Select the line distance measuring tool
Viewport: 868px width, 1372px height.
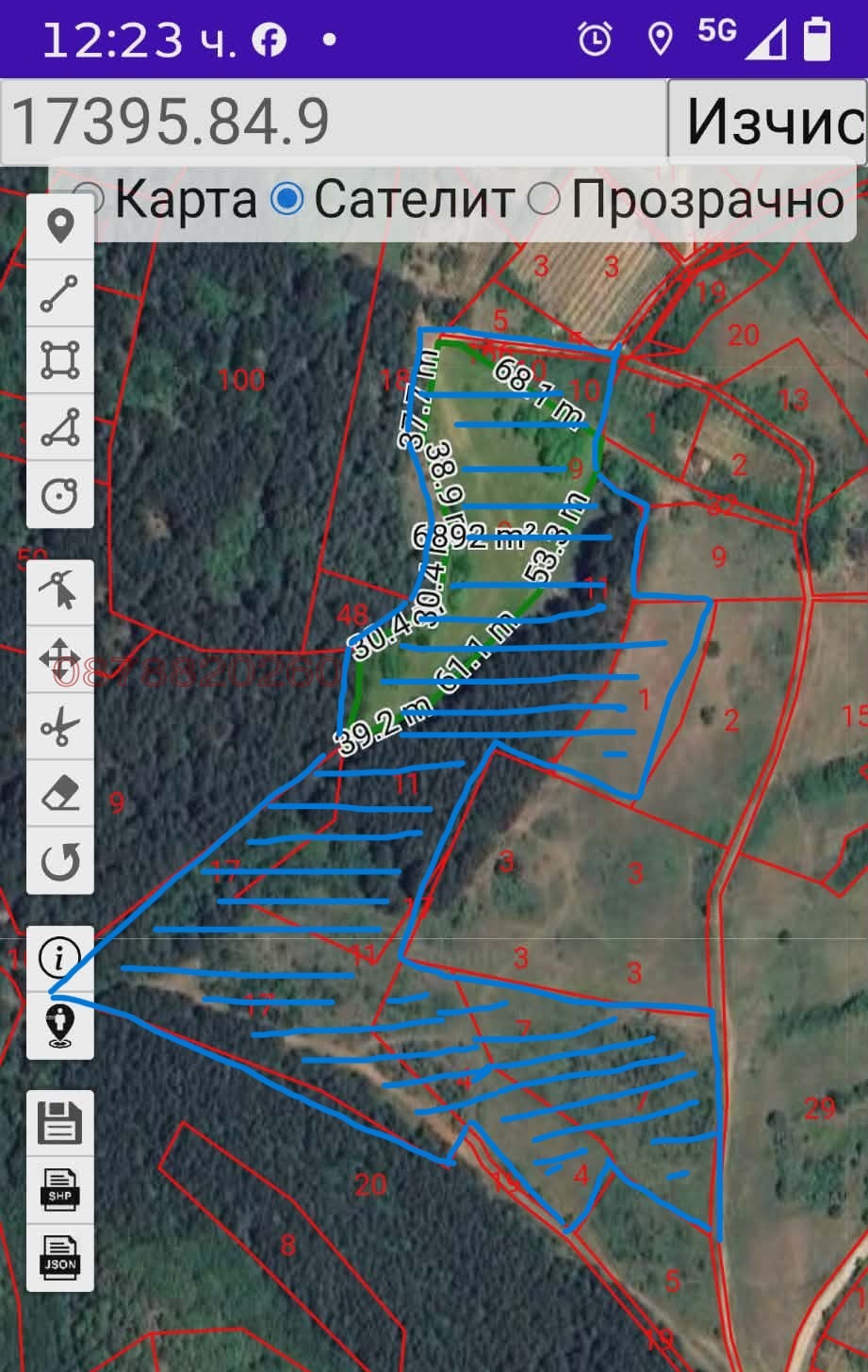pos(60,293)
